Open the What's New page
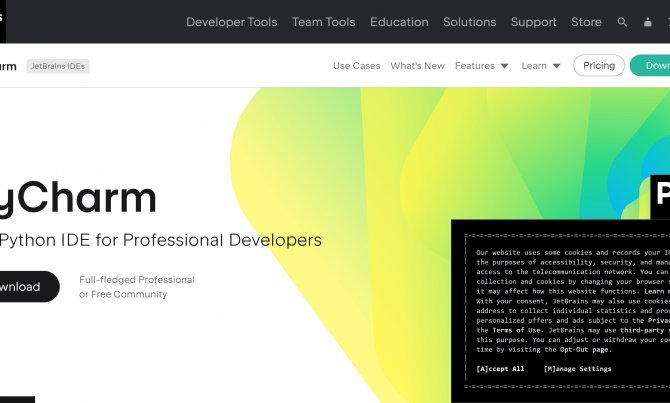 coord(417,66)
